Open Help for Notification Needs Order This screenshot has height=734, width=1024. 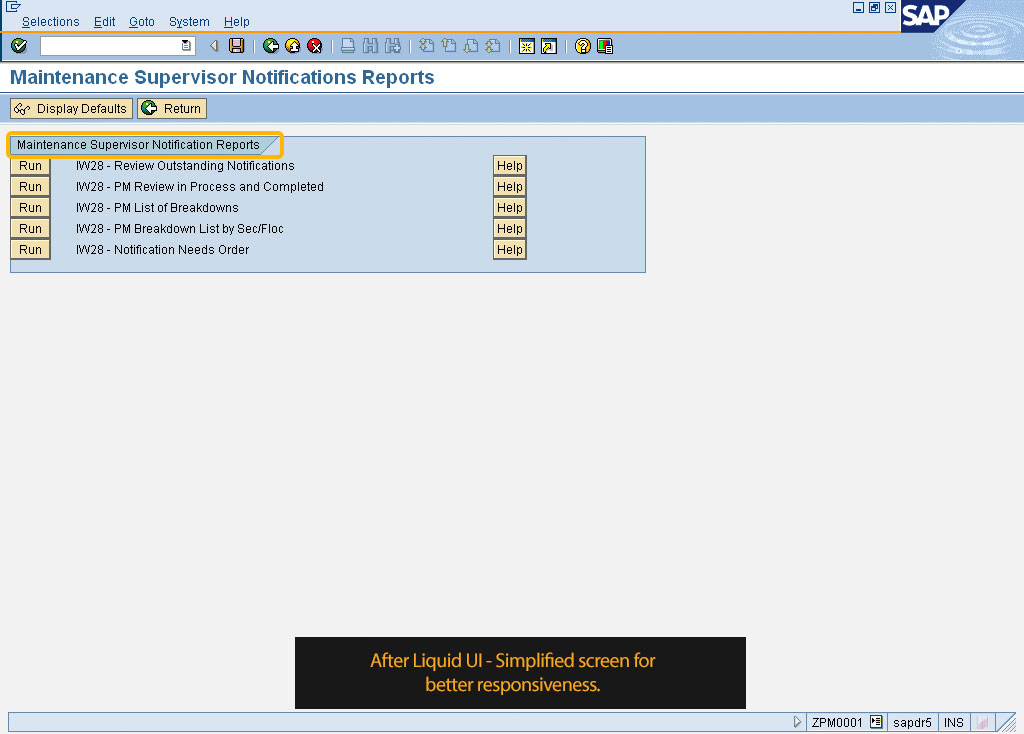pyautogui.click(x=510, y=250)
